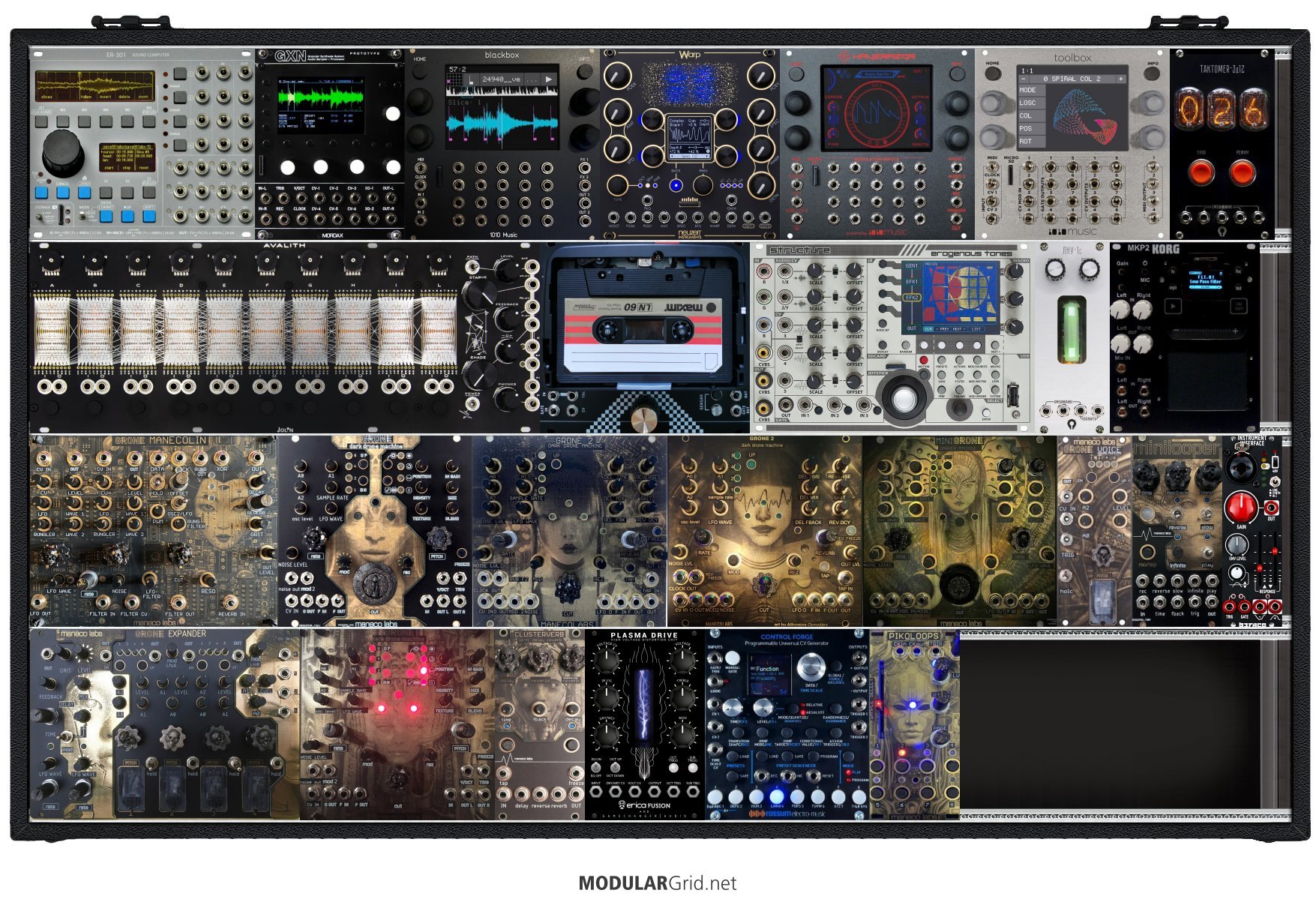Click the Warp POSY knob at top right
This screenshot has width=1316, height=899.
point(761,76)
